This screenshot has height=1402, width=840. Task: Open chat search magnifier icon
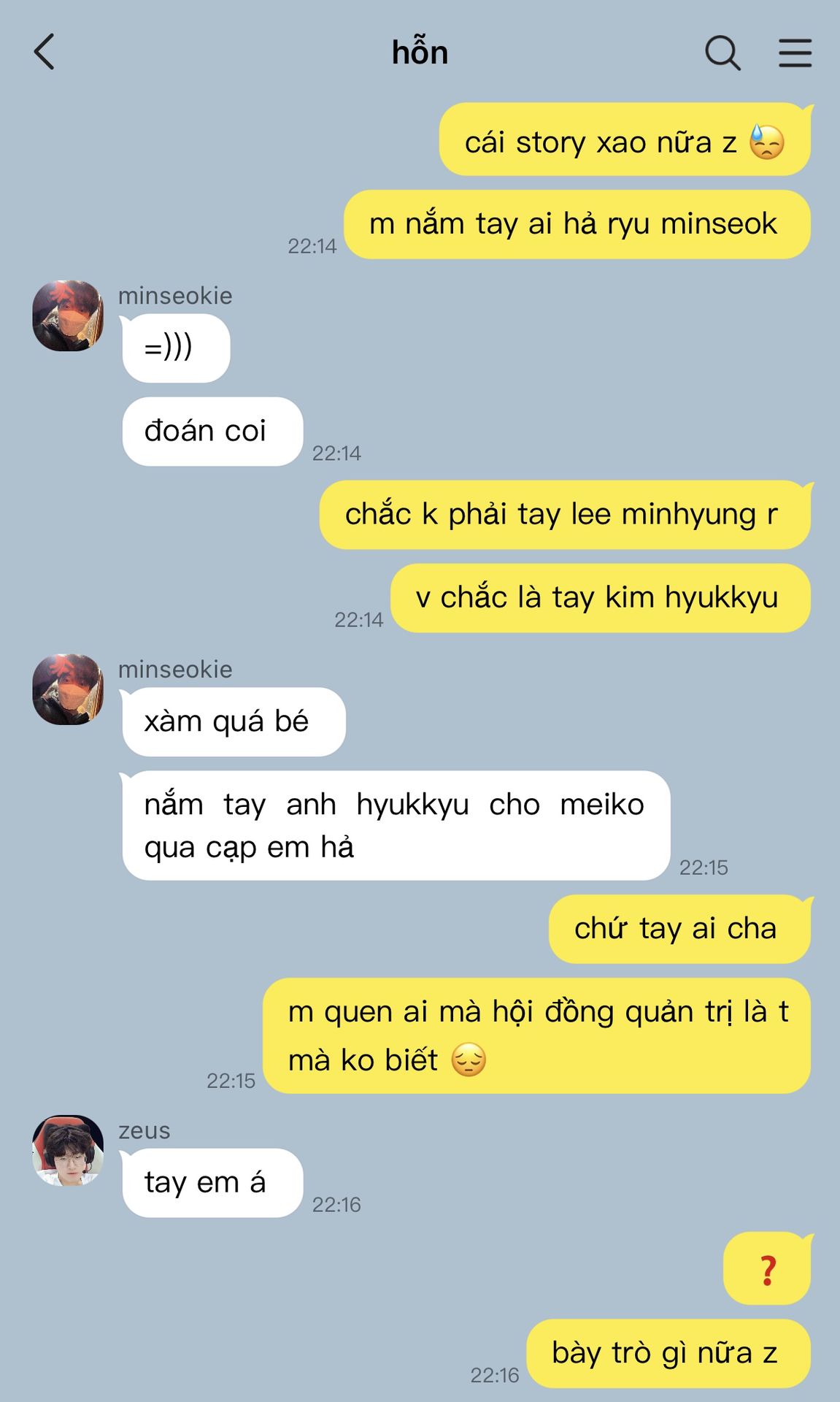click(723, 53)
